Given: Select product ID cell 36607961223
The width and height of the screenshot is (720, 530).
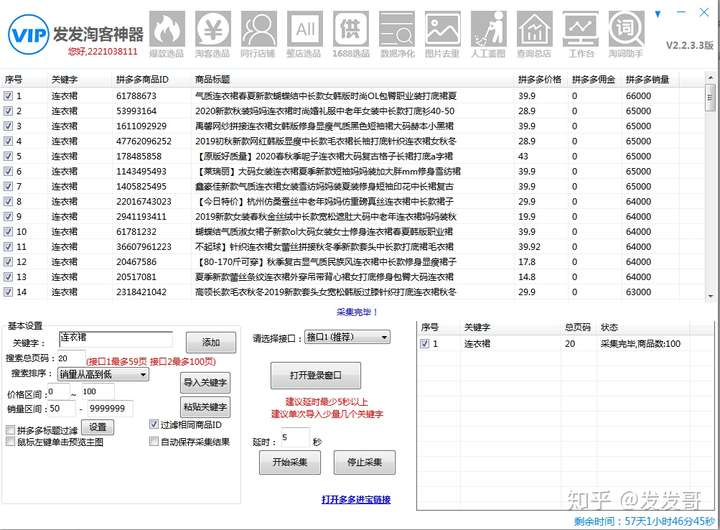Looking at the screenshot, I should click(144, 247).
